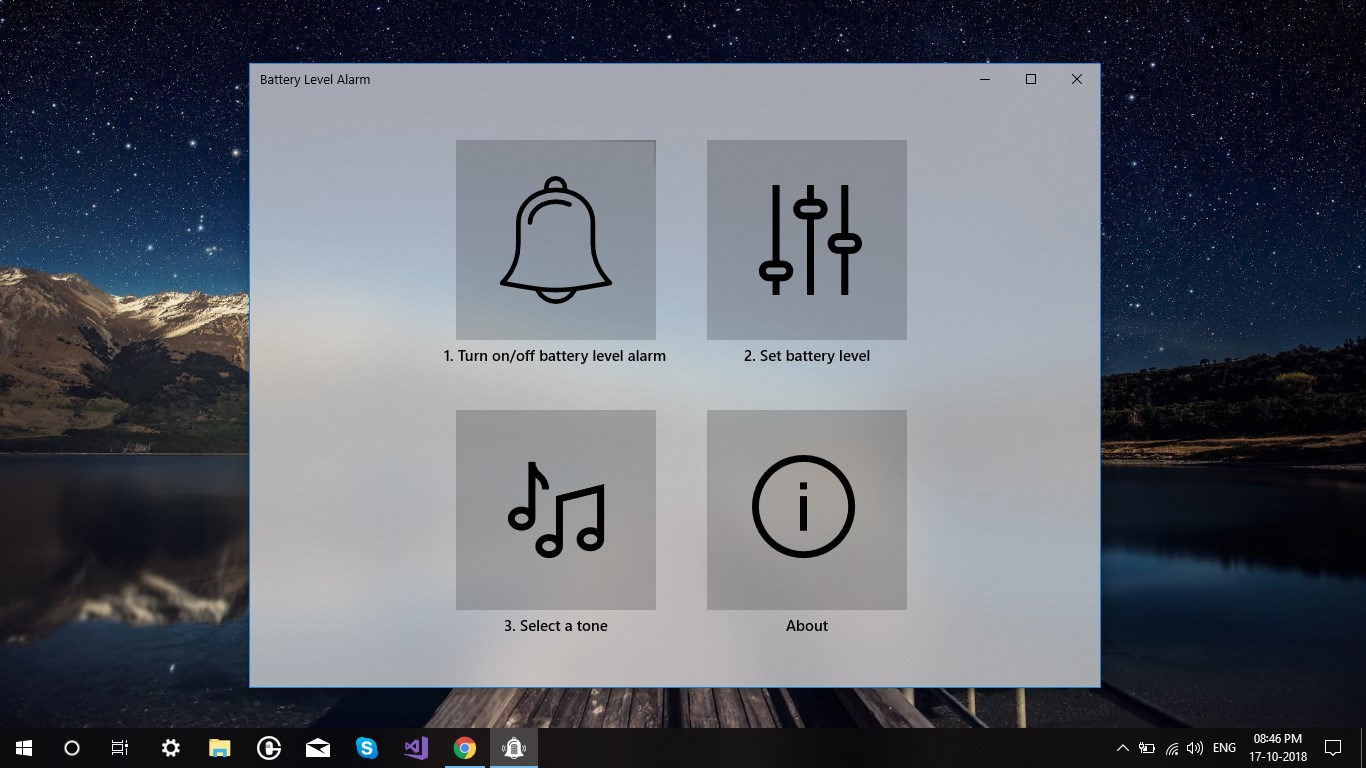Screen dimensions: 1366x768
Task: Open the music notes tone tile
Action: point(556,510)
